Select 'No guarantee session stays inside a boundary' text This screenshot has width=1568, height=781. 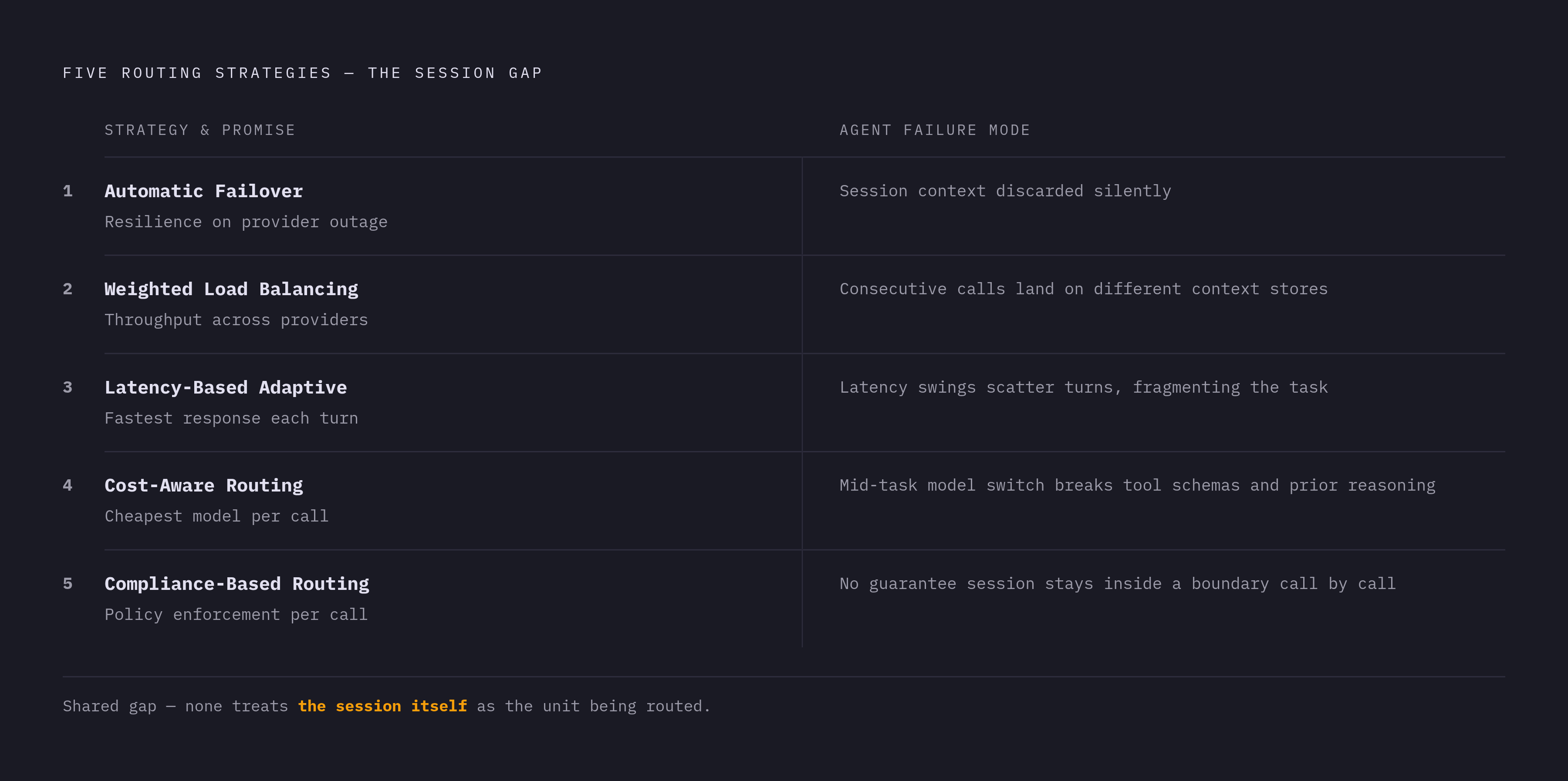click(1054, 584)
